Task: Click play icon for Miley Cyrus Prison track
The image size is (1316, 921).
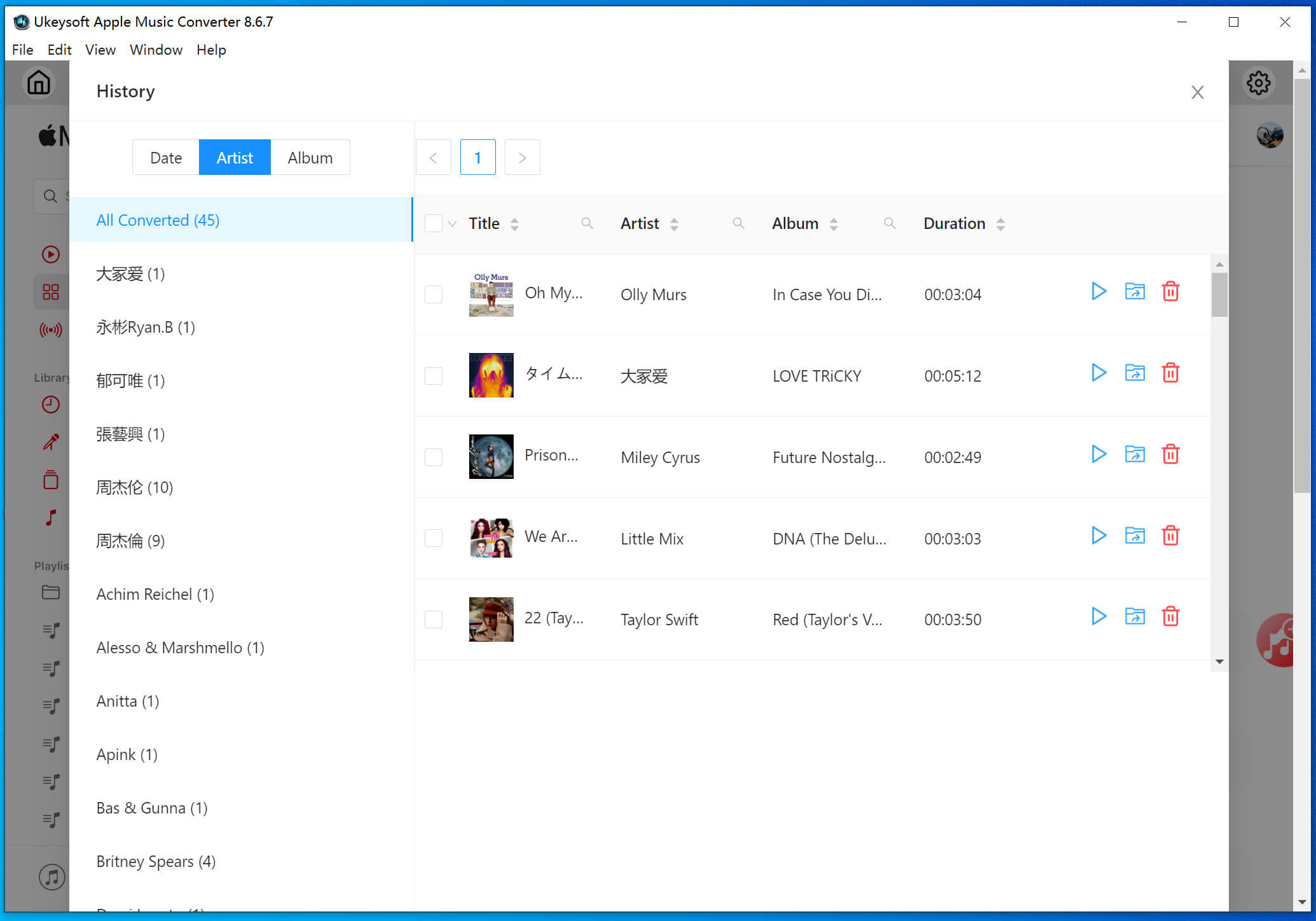Action: [1099, 455]
